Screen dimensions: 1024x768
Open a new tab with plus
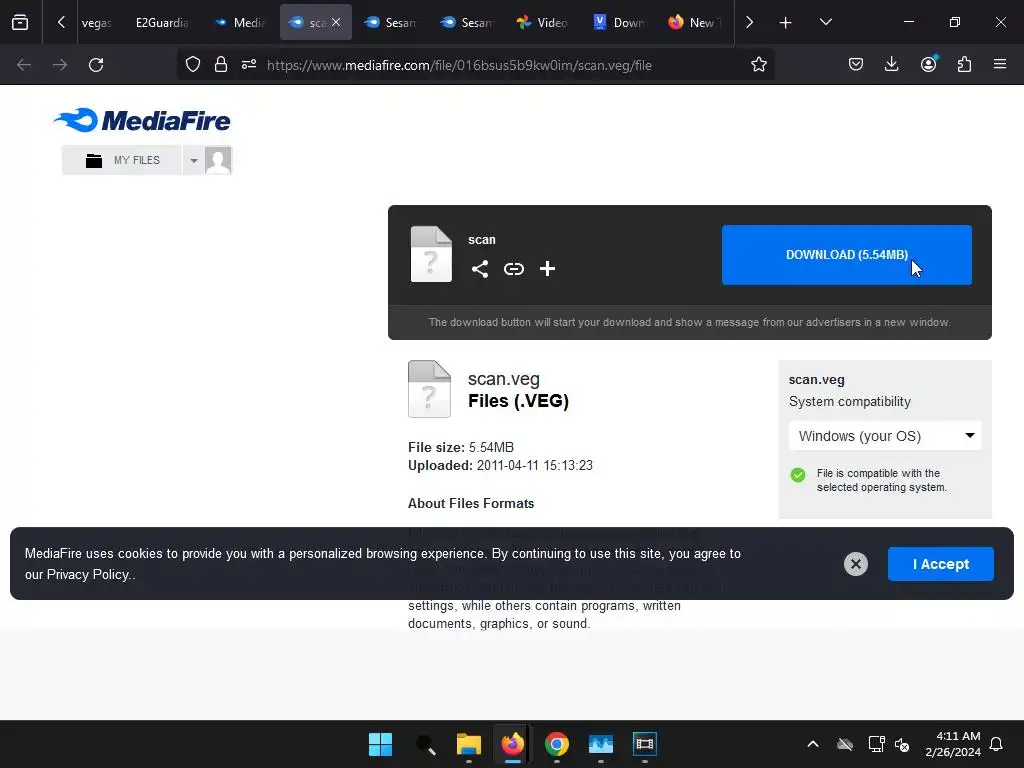[786, 23]
